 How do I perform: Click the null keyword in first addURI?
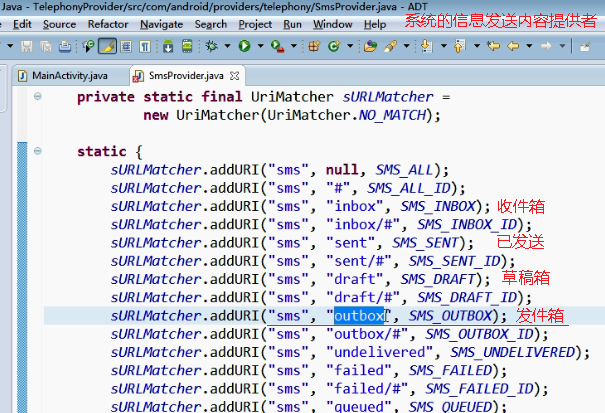coord(342,170)
